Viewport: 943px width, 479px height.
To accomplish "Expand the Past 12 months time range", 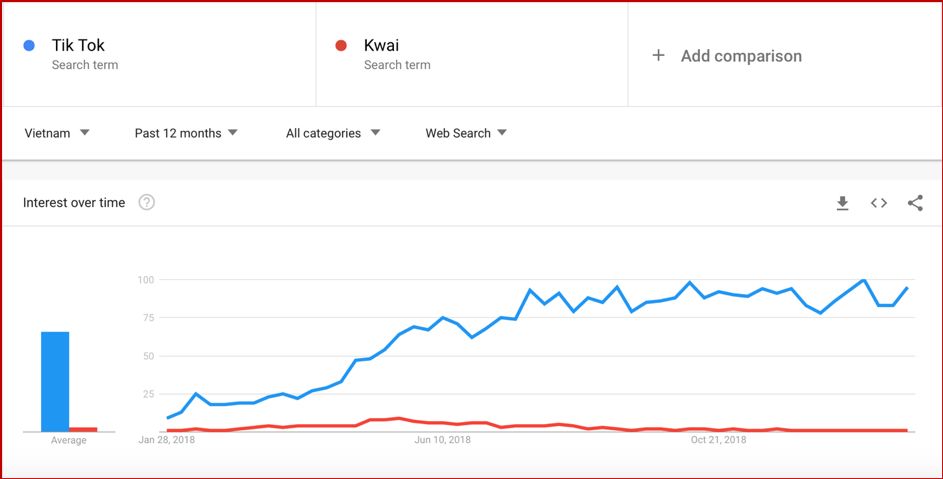I will (x=186, y=133).
